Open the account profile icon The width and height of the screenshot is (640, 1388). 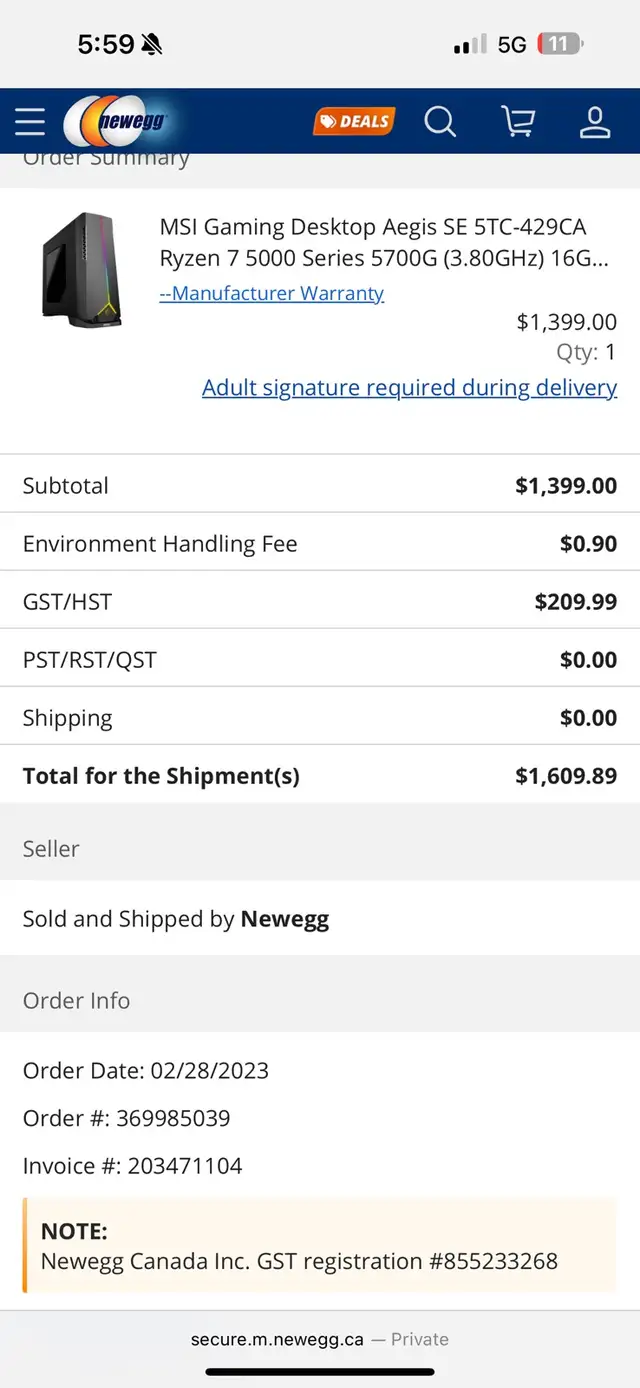595,122
